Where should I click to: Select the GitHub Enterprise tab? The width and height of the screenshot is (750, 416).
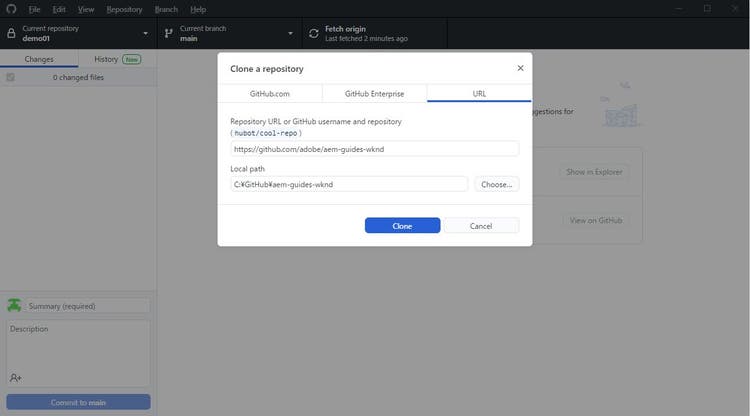click(375, 94)
